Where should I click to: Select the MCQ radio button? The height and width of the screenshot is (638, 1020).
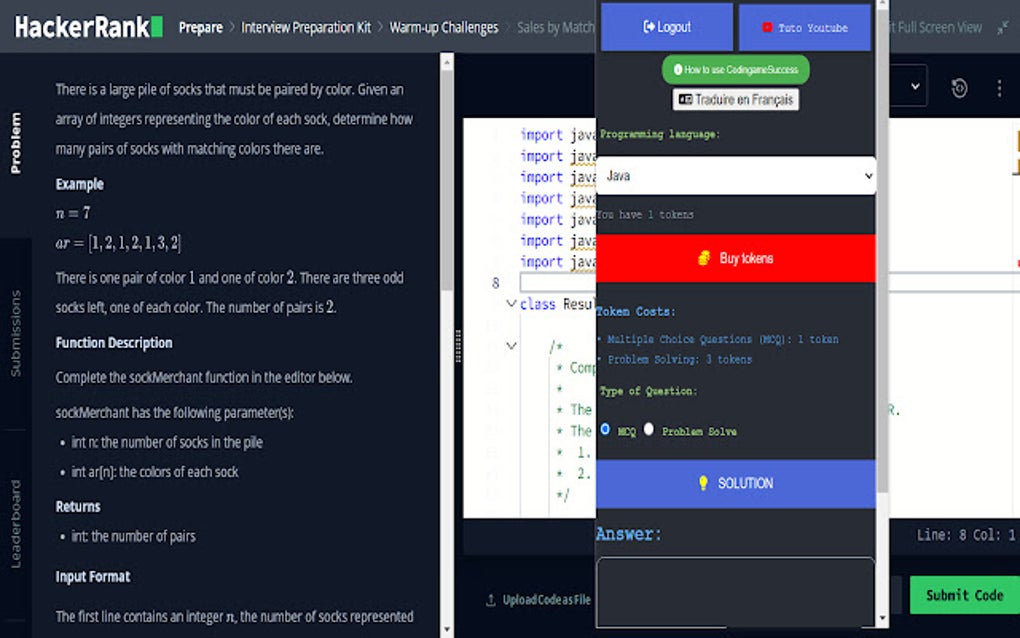pos(607,431)
